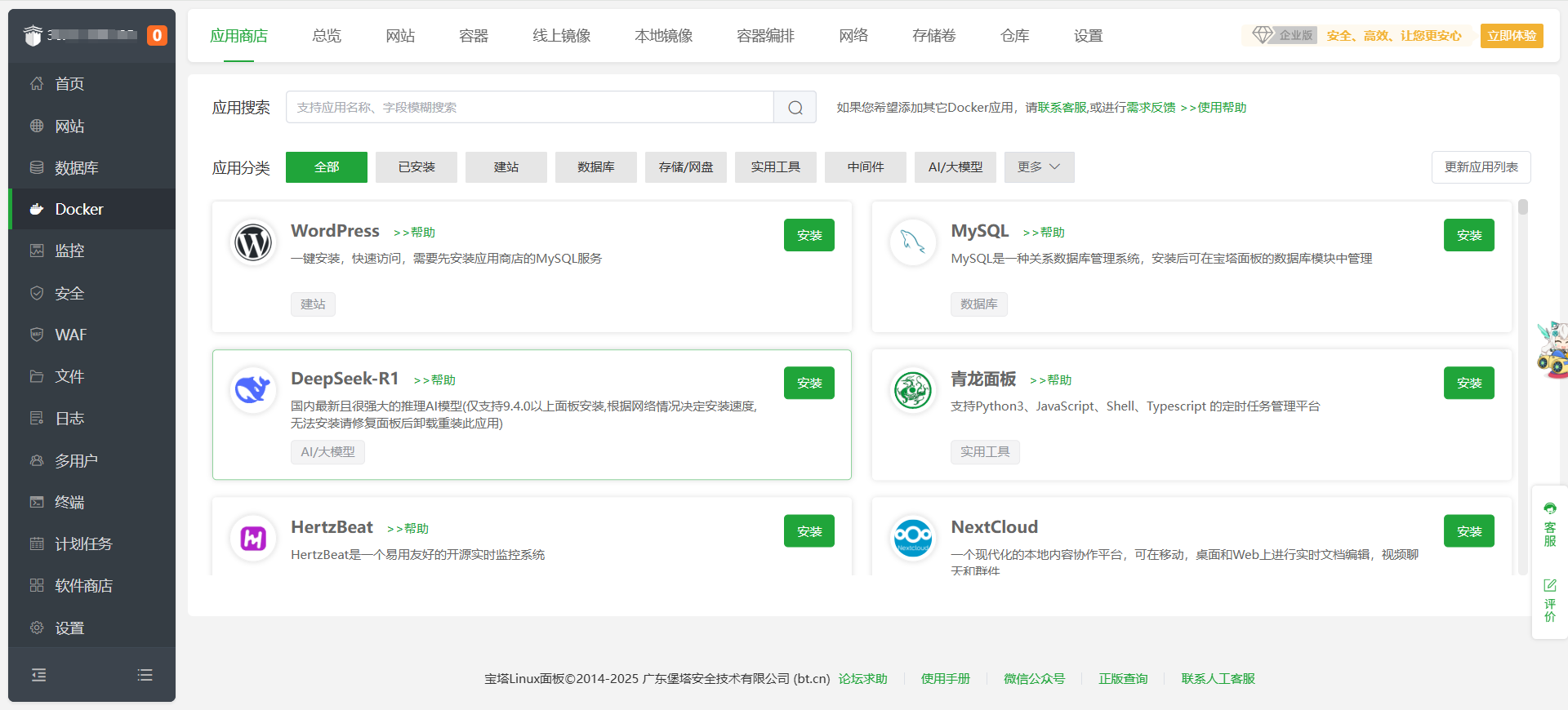Expand the 更多 category dropdown
The width and height of the screenshot is (1568, 710).
[x=1039, y=167]
